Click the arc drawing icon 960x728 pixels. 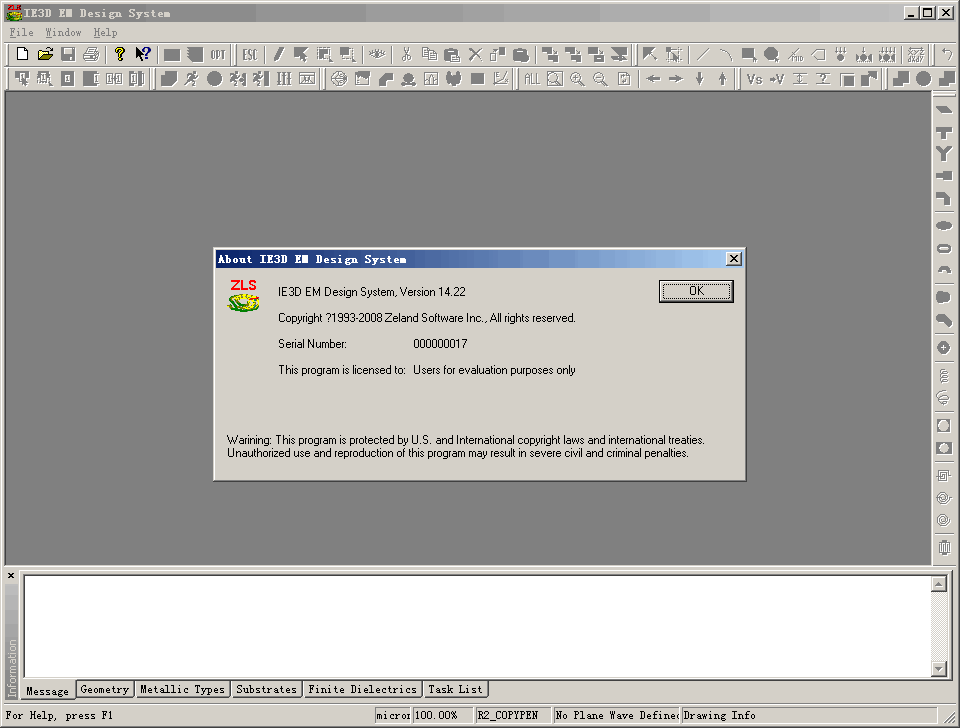coord(726,54)
